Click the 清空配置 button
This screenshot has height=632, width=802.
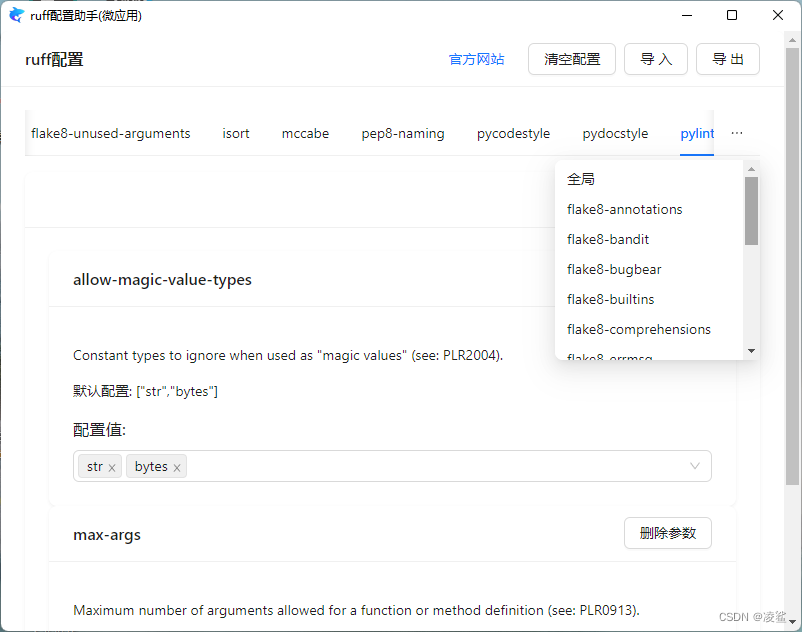pos(572,59)
